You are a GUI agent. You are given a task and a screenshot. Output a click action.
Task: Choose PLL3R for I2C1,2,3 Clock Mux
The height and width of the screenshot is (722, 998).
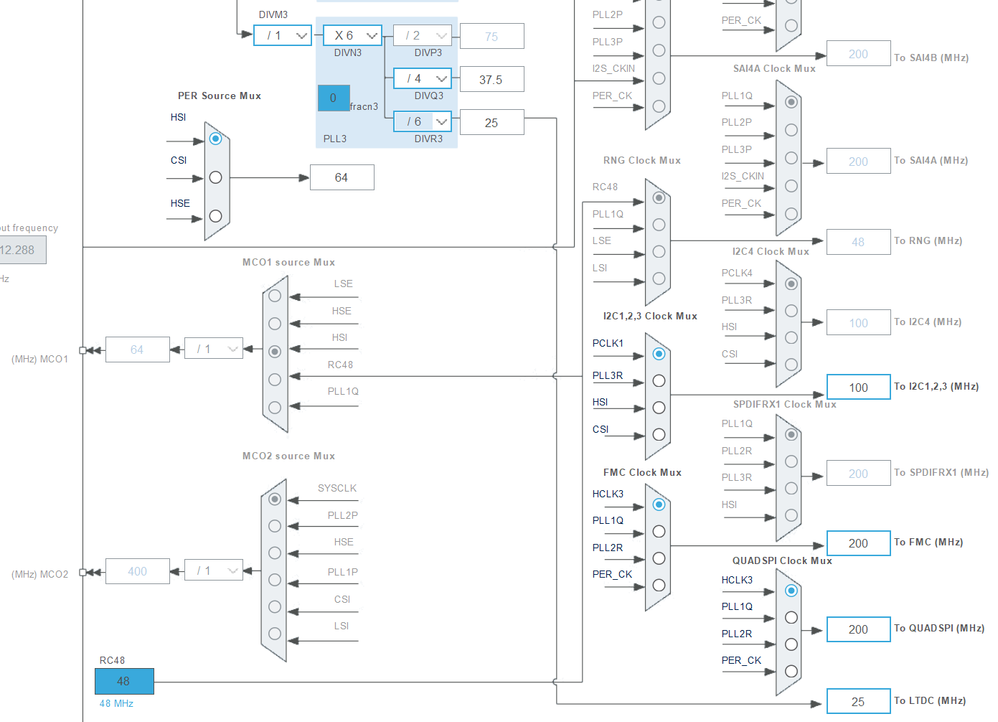pyautogui.click(x=659, y=381)
